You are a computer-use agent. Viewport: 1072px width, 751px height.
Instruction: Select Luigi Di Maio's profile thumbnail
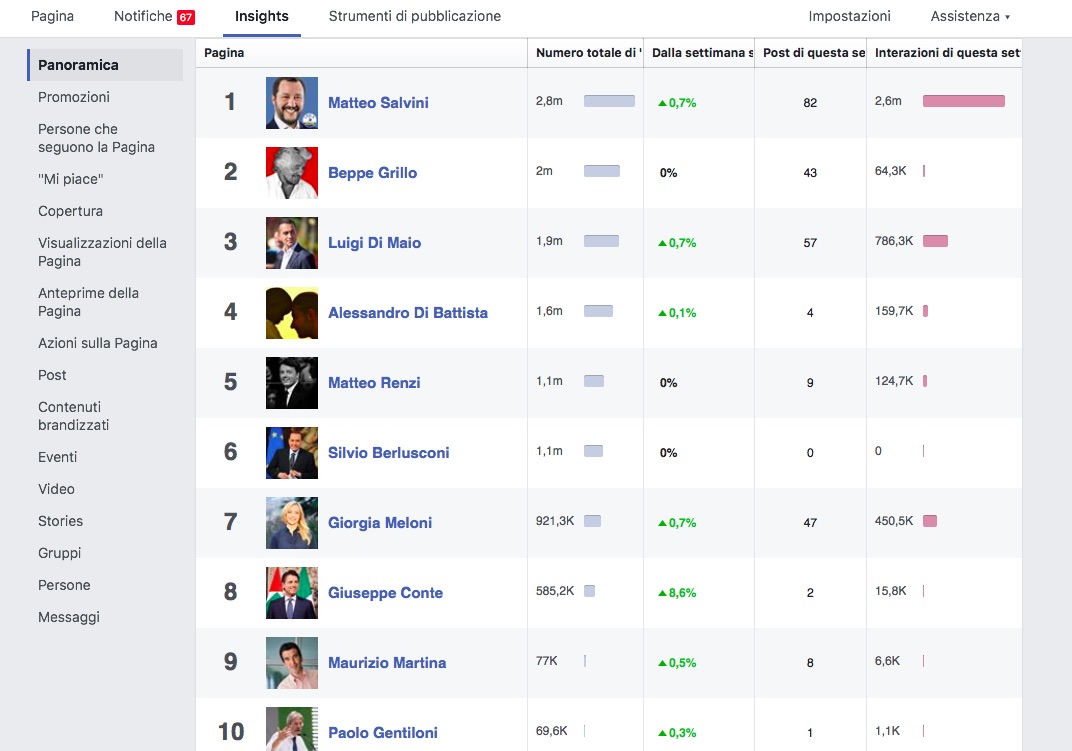pyautogui.click(x=292, y=243)
